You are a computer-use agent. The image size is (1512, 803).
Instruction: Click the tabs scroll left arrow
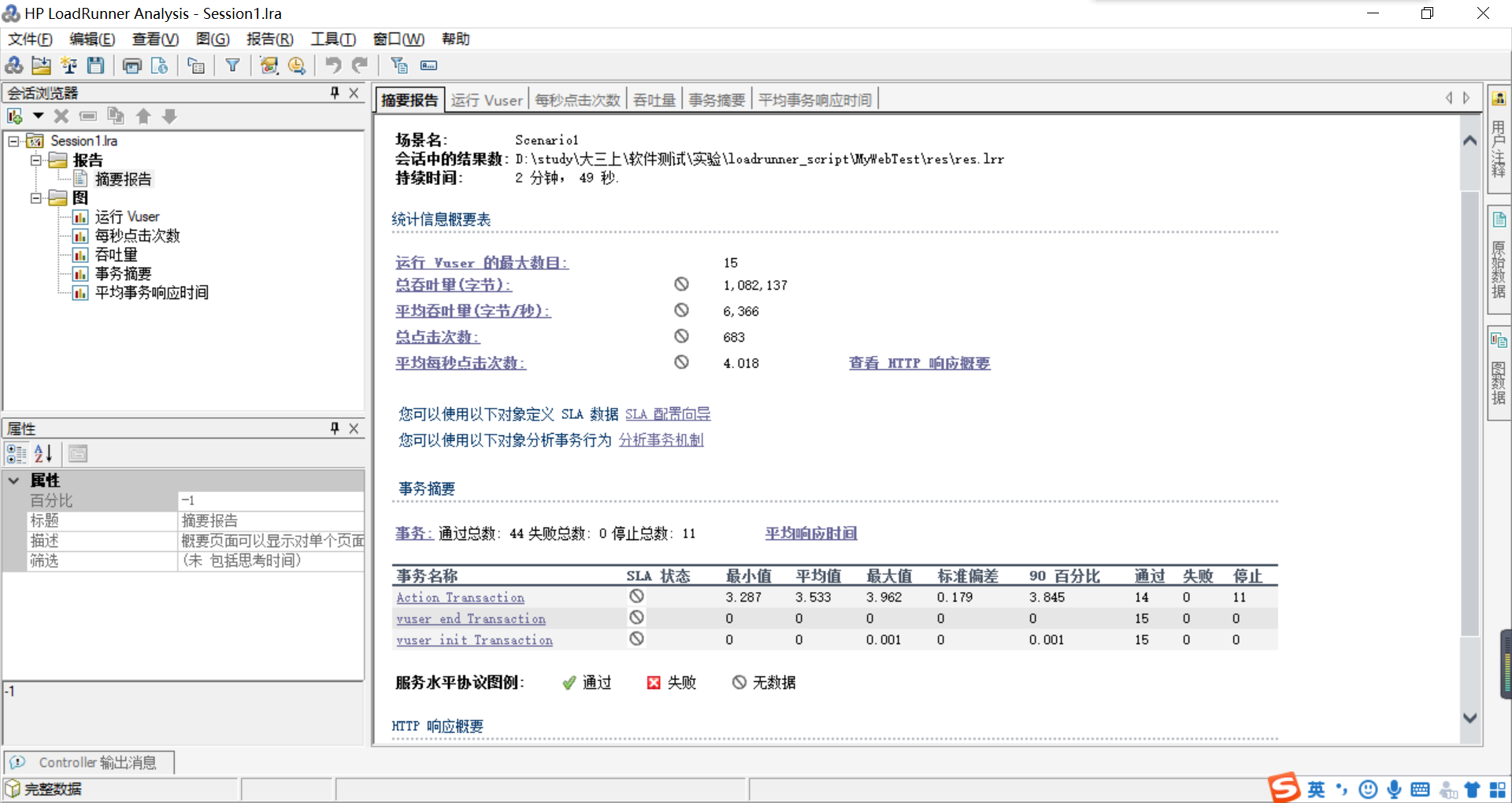pos(1449,98)
